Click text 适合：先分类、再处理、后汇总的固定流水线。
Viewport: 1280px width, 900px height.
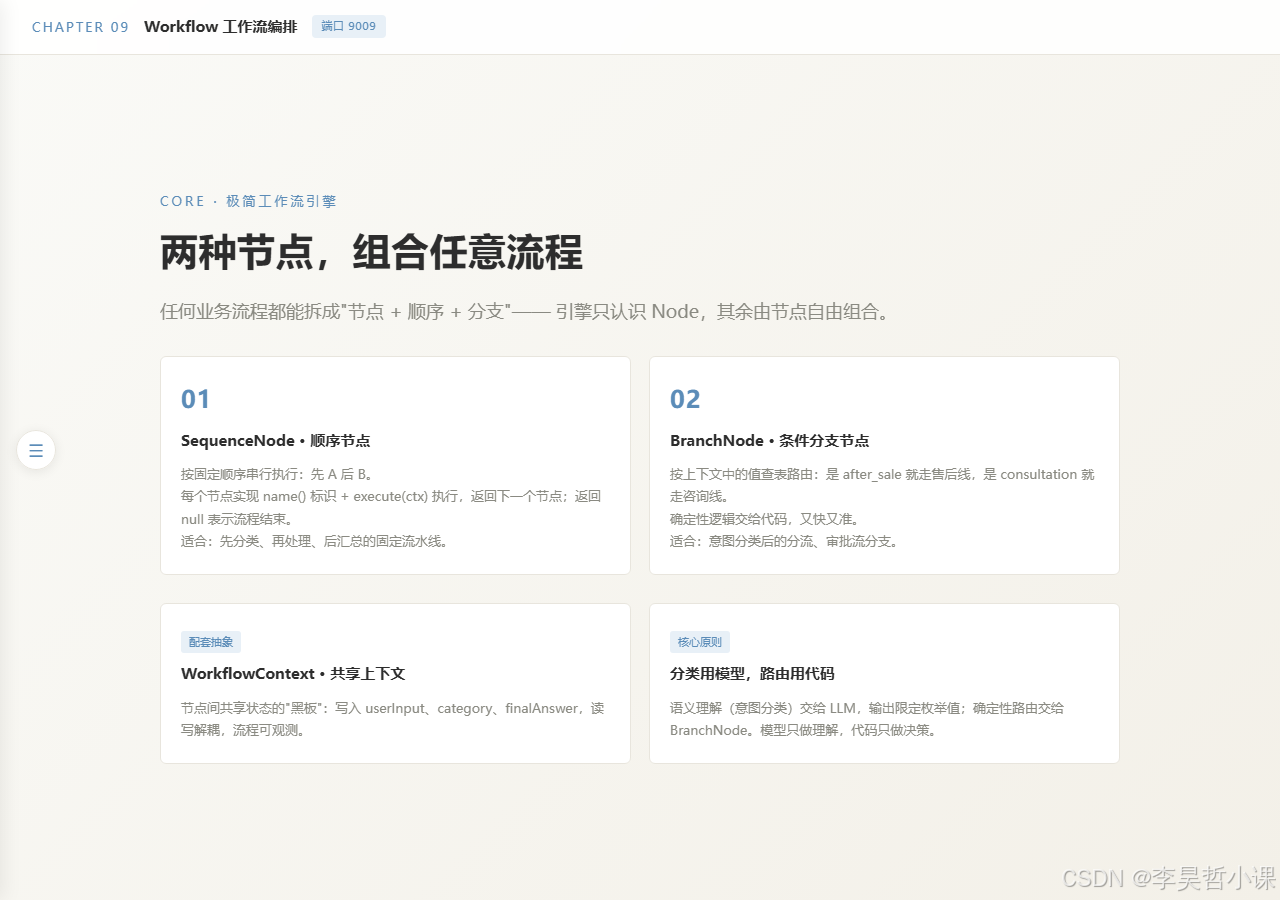point(314,541)
